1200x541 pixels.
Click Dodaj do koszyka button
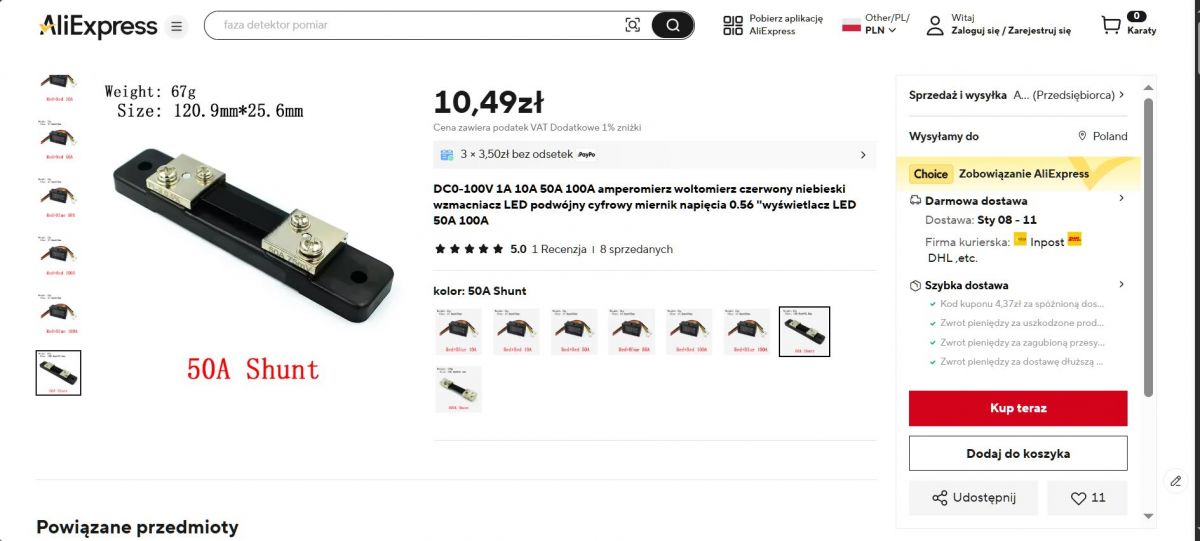tap(1018, 453)
